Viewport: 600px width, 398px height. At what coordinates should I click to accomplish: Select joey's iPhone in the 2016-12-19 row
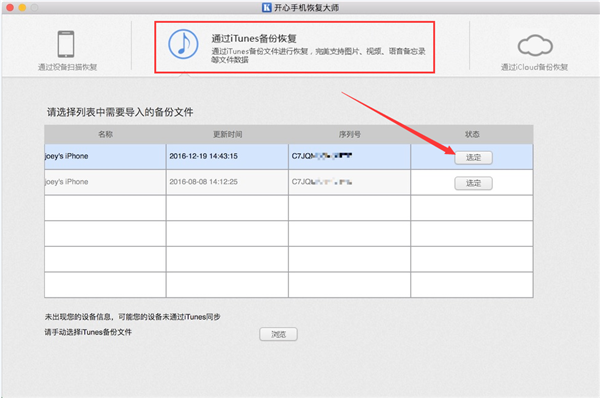[67, 156]
